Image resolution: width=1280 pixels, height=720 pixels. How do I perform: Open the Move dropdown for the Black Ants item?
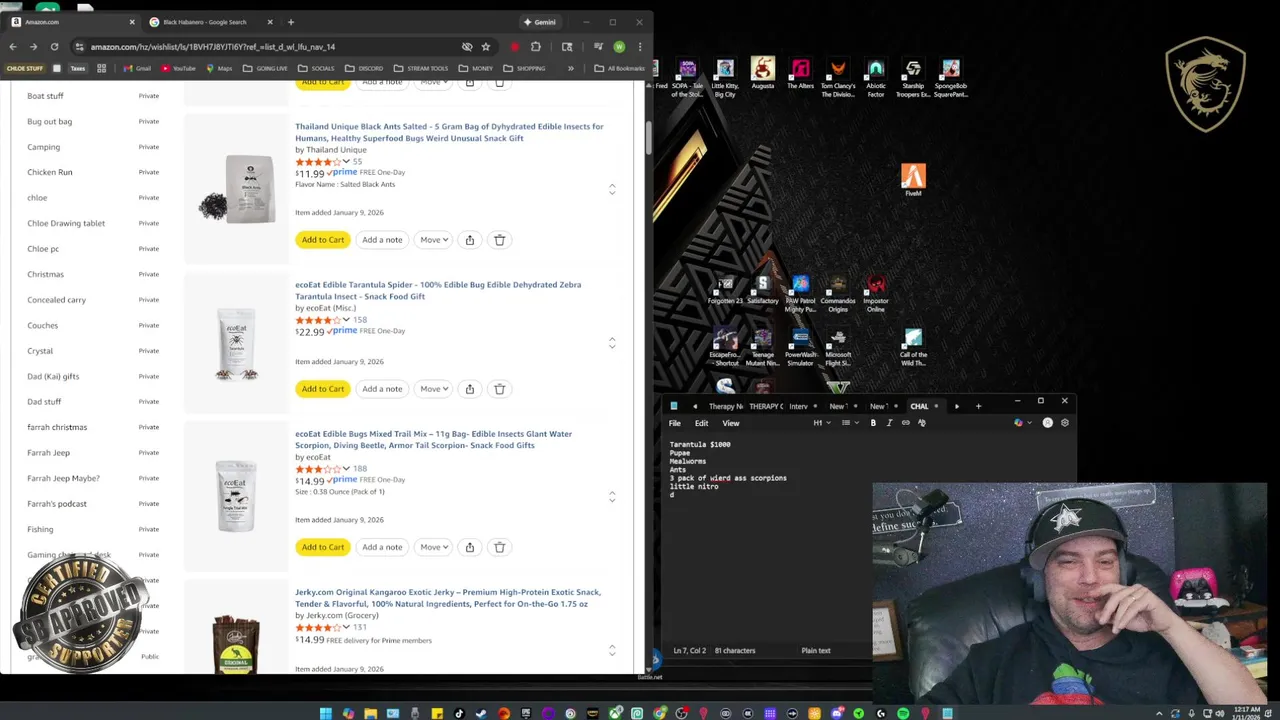[x=433, y=240]
